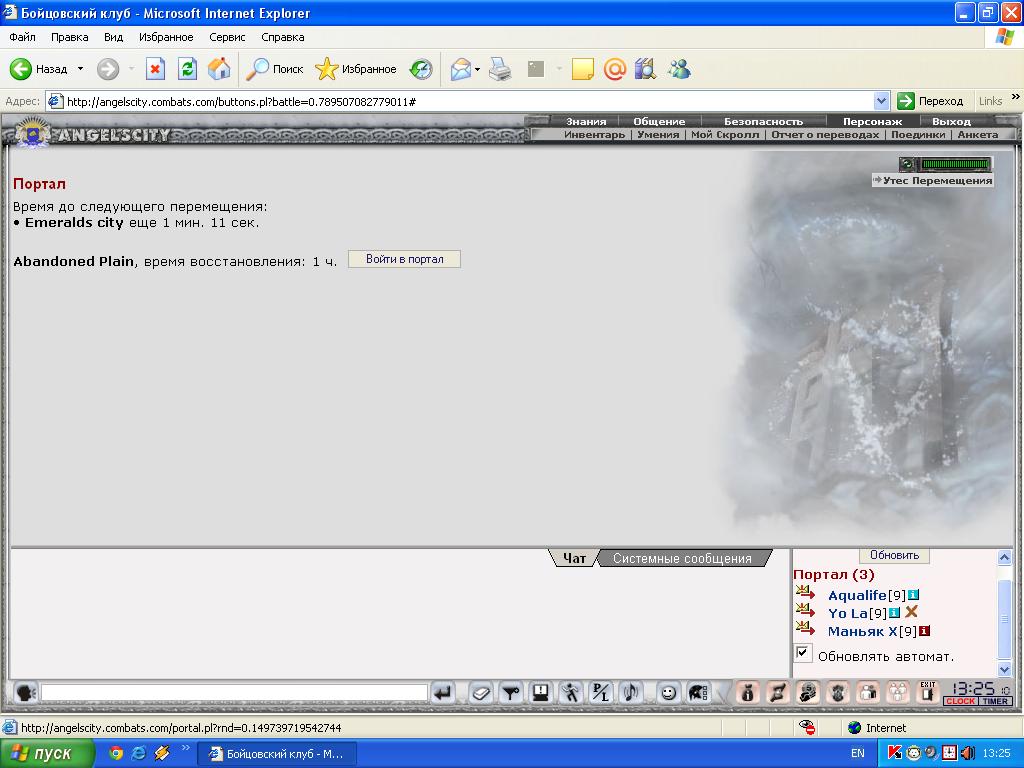Image resolution: width=1024 pixels, height=768 pixels.
Task: Open the Мой Скролл link
Action: (x=725, y=135)
